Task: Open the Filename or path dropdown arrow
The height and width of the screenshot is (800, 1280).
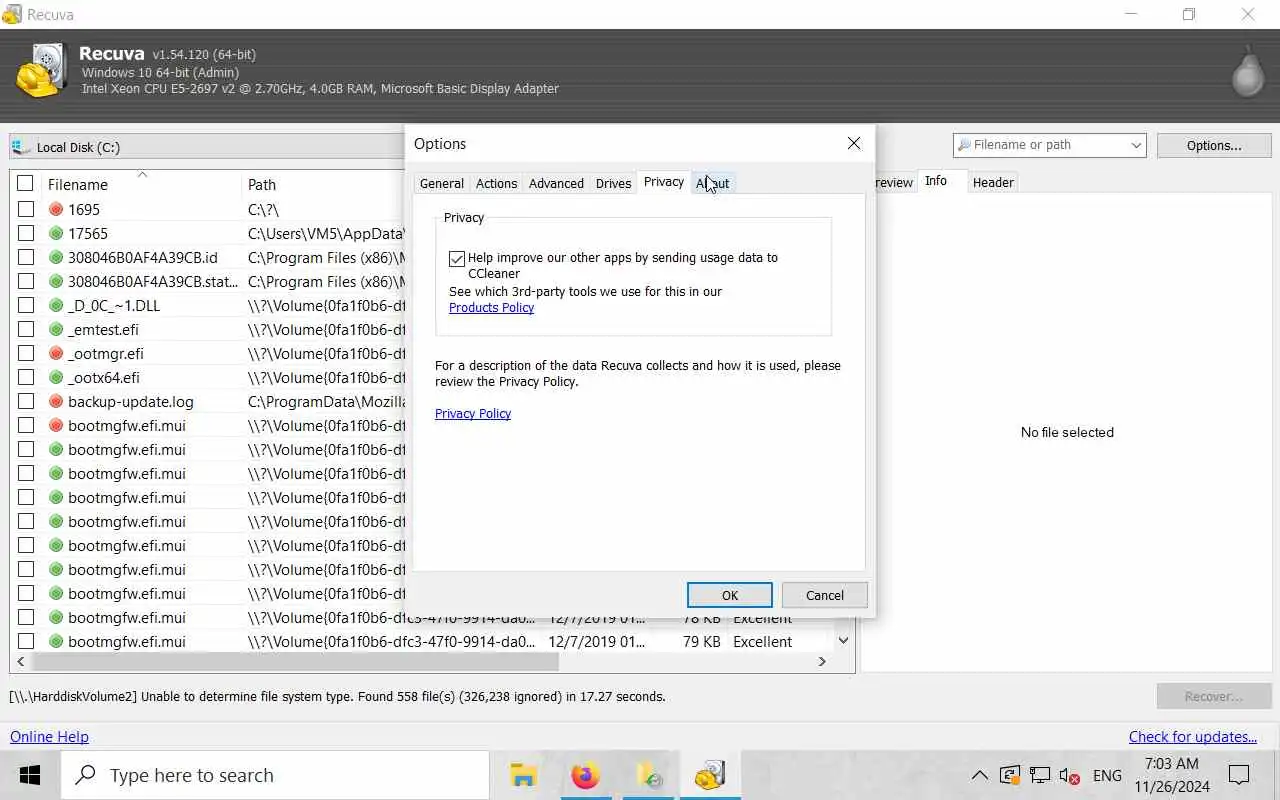Action: [1136, 145]
